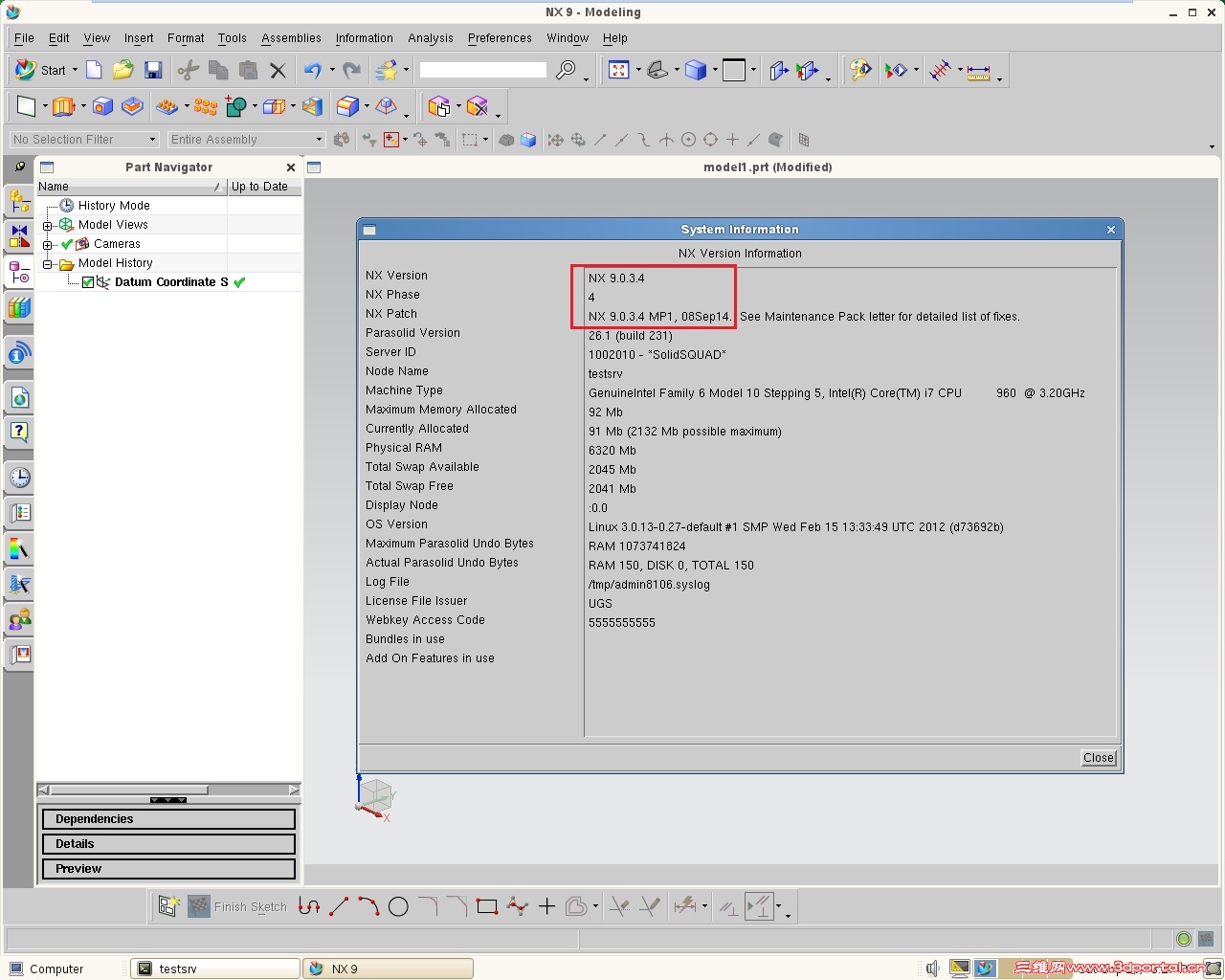Select the Line sketch tool

coord(338,906)
